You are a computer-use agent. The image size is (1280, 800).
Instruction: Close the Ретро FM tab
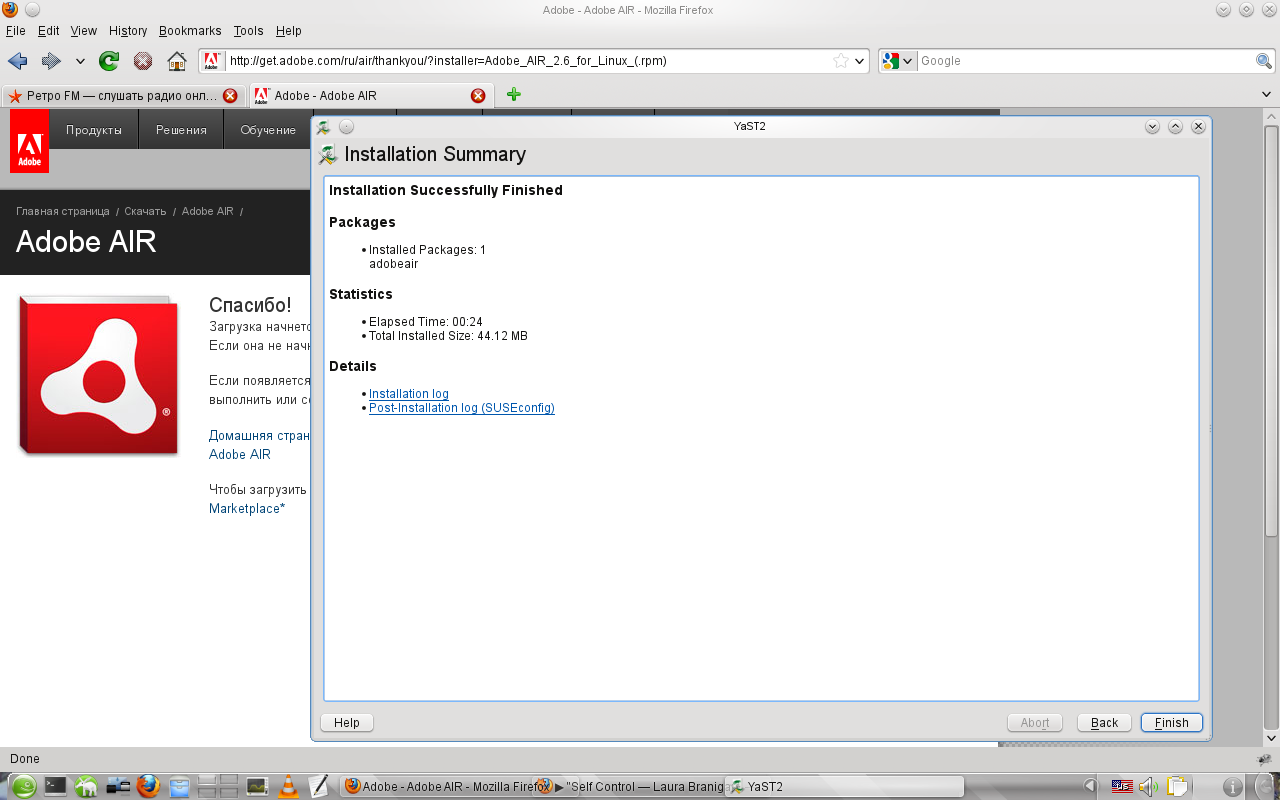[231, 96]
